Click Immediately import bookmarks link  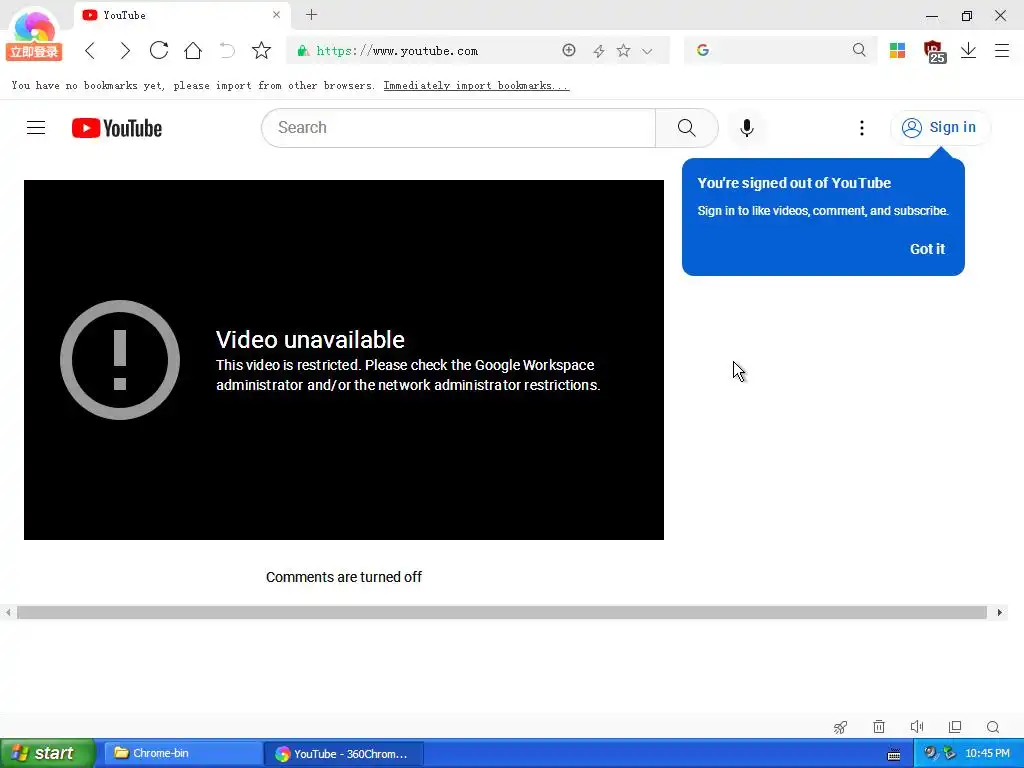[476, 86]
